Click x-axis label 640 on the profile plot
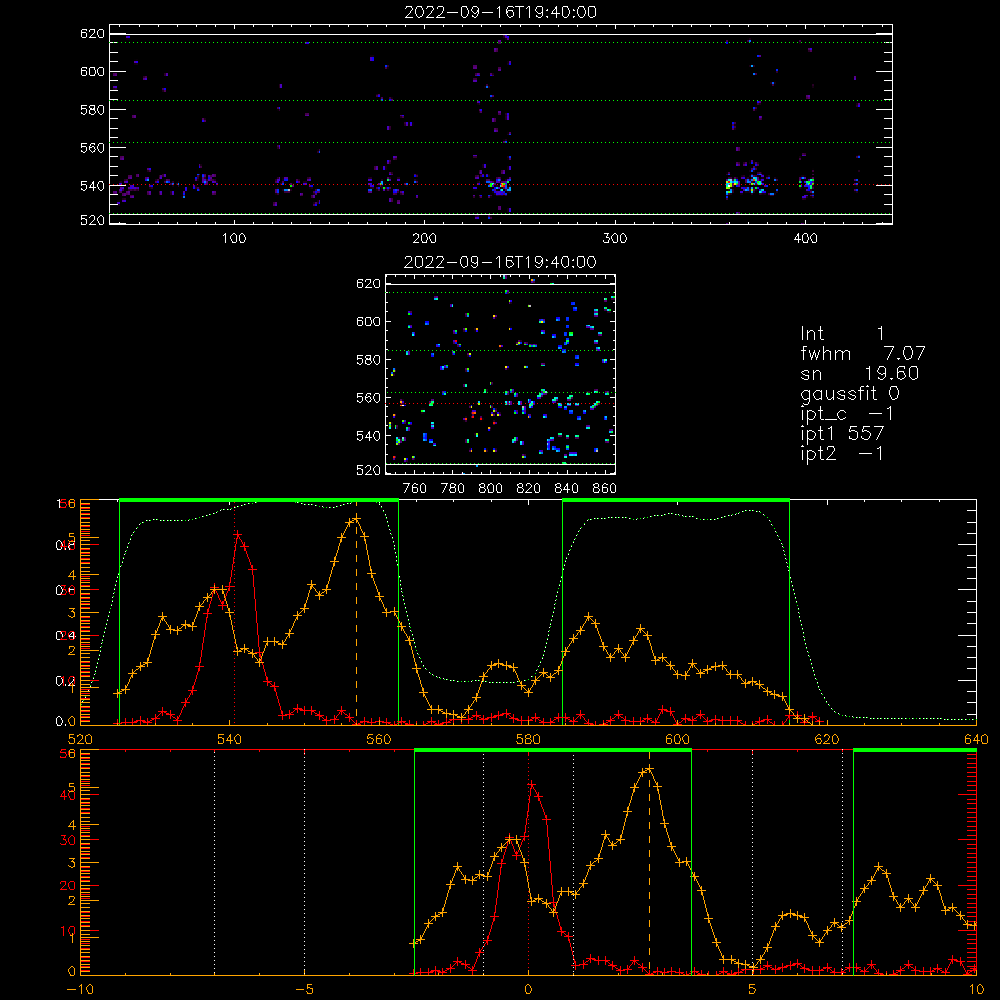The height and width of the screenshot is (1000, 1000). (x=976, y=739)
